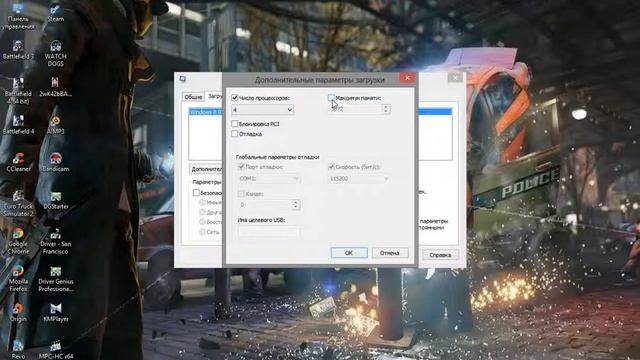Viewport: 640px width, 360px height.
Task: Select the Google Chrome desktop icon
Action: [x=18, y=241]
